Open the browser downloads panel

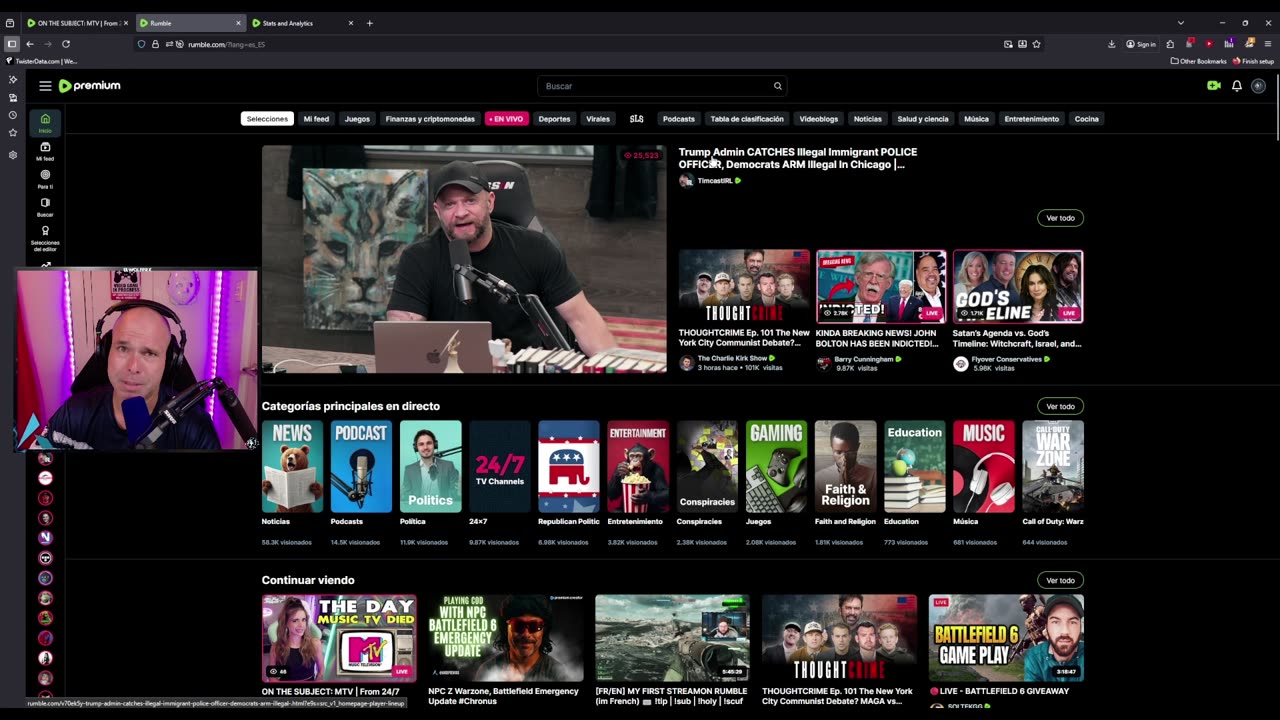click(1111, 44)
